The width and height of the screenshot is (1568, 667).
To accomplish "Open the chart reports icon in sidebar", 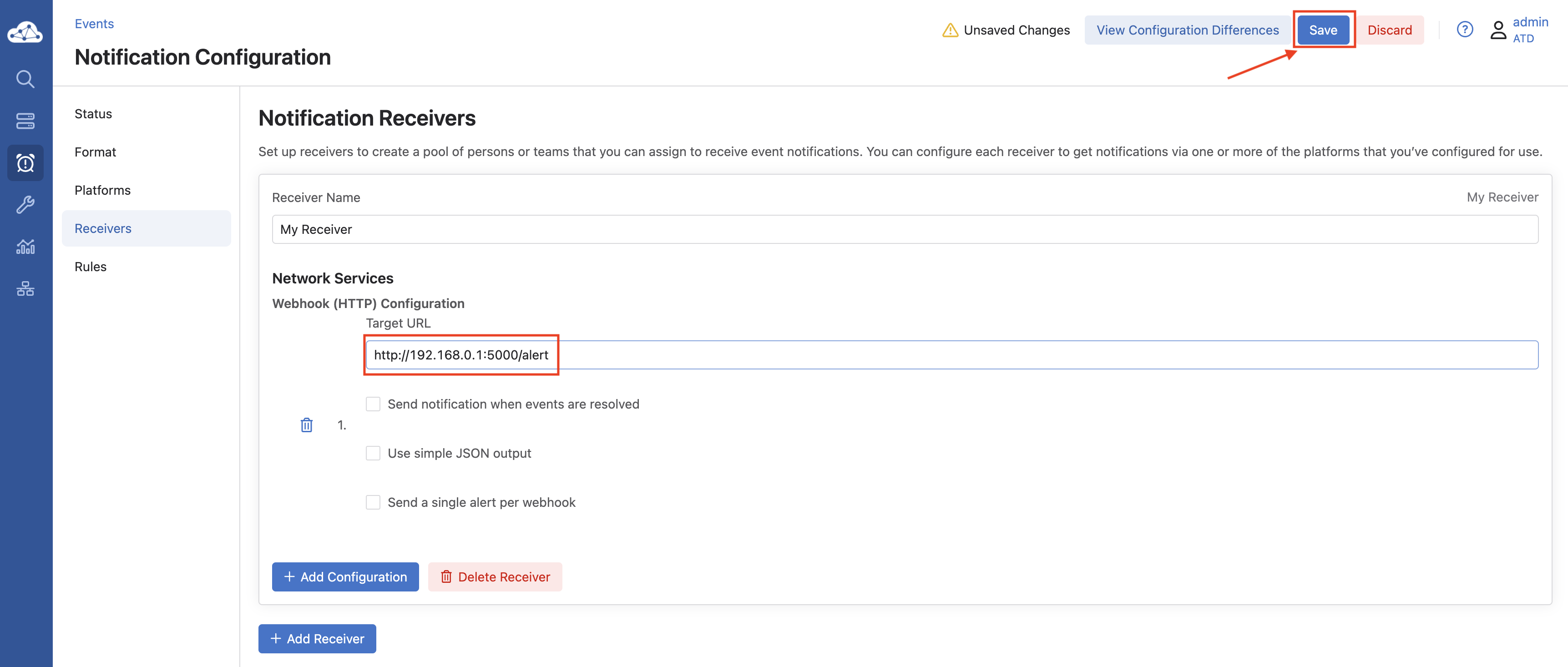I will coord(25,247).
